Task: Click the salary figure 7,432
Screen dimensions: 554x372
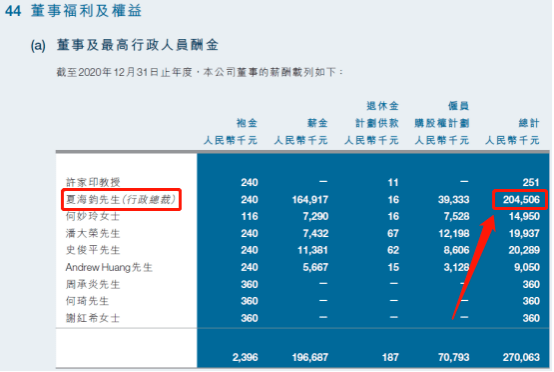Action: [x=316, y=233]
